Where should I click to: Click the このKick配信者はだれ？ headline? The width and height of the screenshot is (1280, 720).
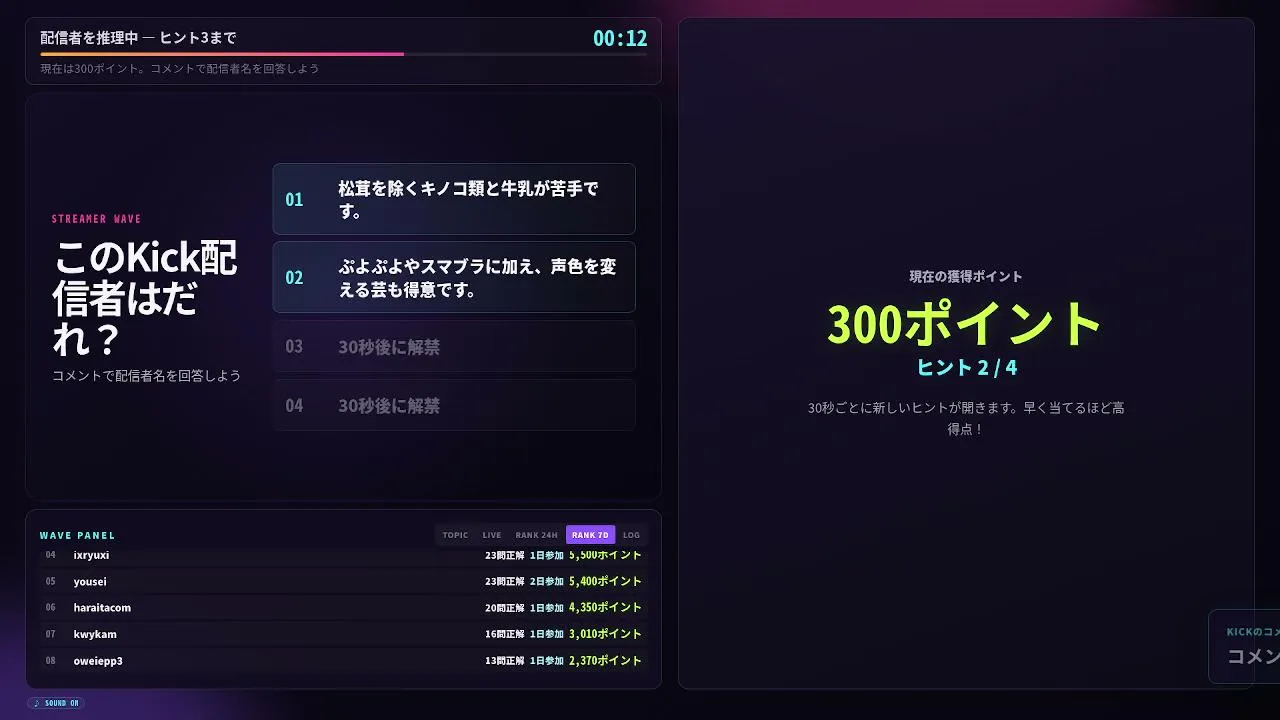145,298
